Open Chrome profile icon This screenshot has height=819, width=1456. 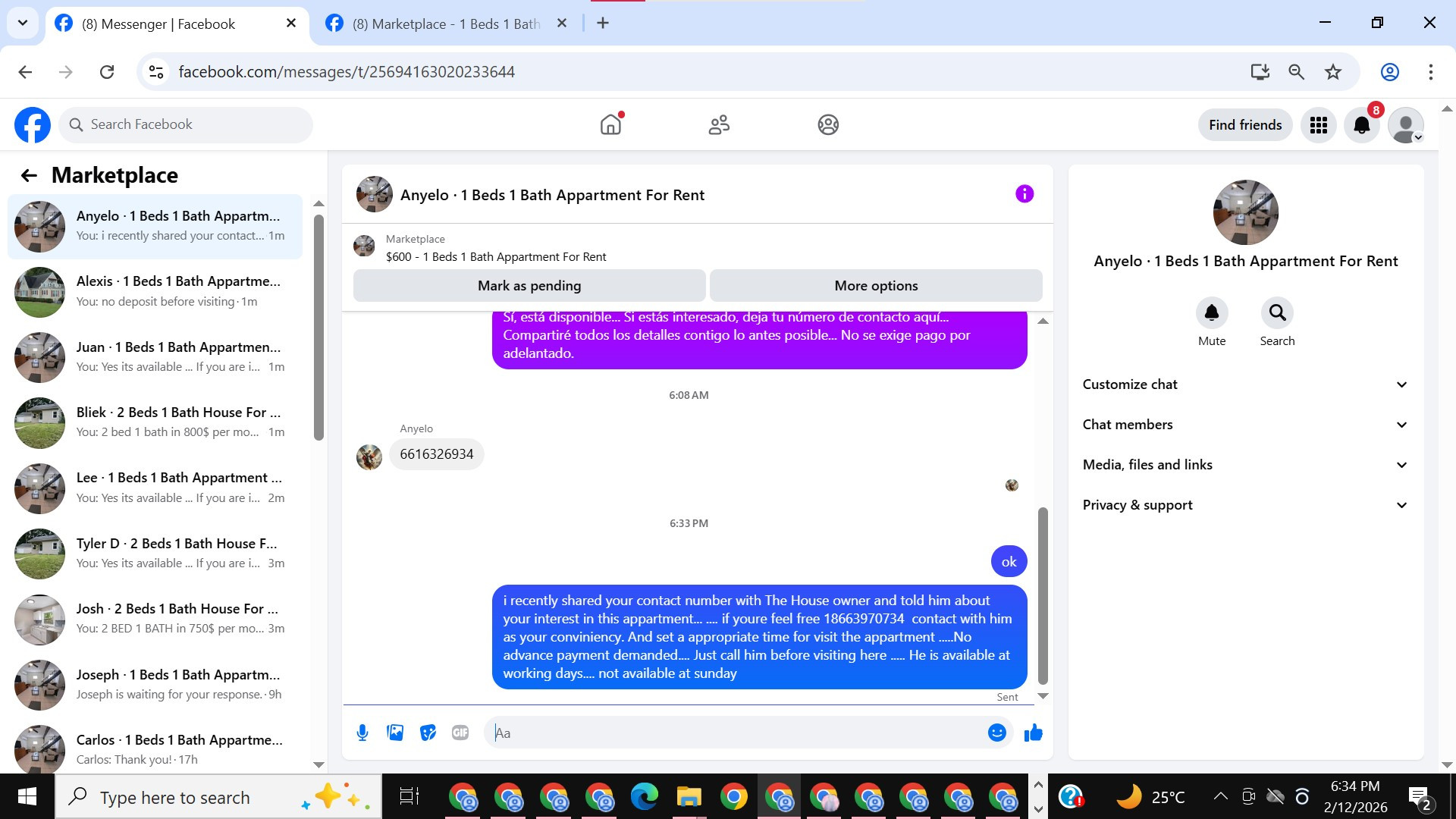pos(1389,72)
